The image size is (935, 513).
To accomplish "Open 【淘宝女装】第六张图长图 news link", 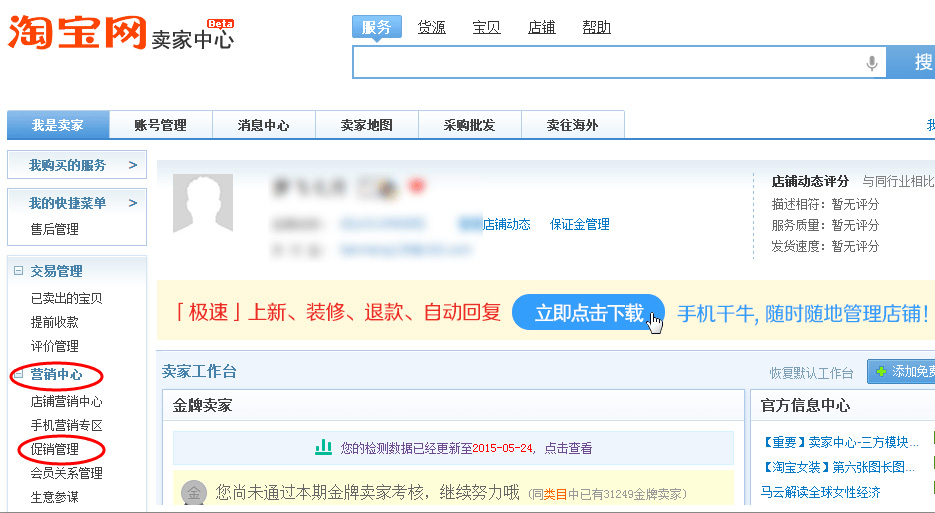I will click(838, 467).
